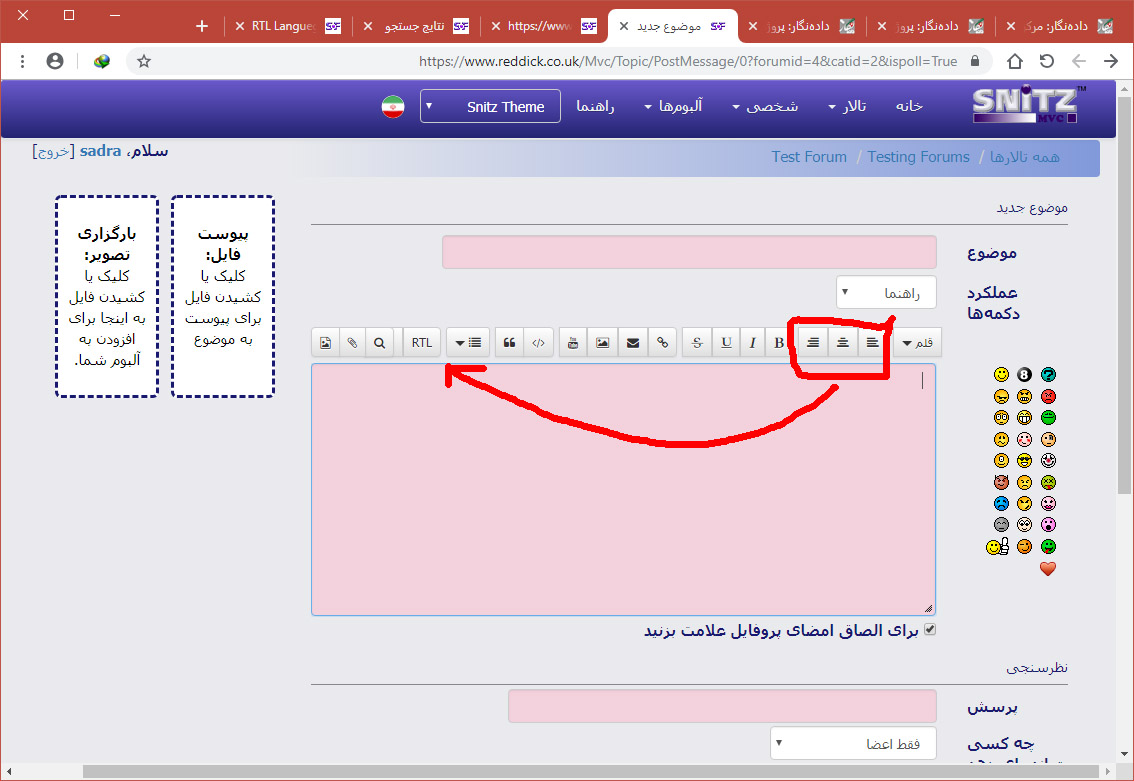Insert a hyperlink with the chain icon
Screen dimensions: 1134x781
click(x=661, y=343)
